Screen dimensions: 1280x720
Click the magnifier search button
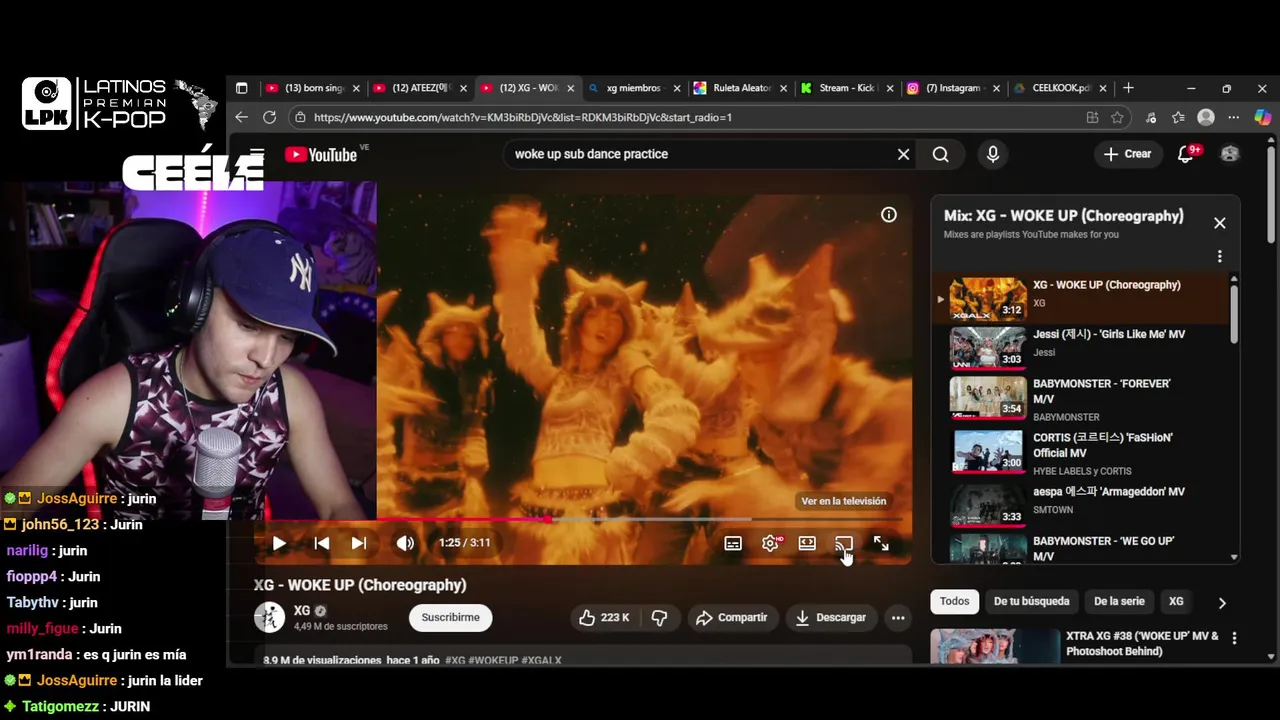[941, 154]
